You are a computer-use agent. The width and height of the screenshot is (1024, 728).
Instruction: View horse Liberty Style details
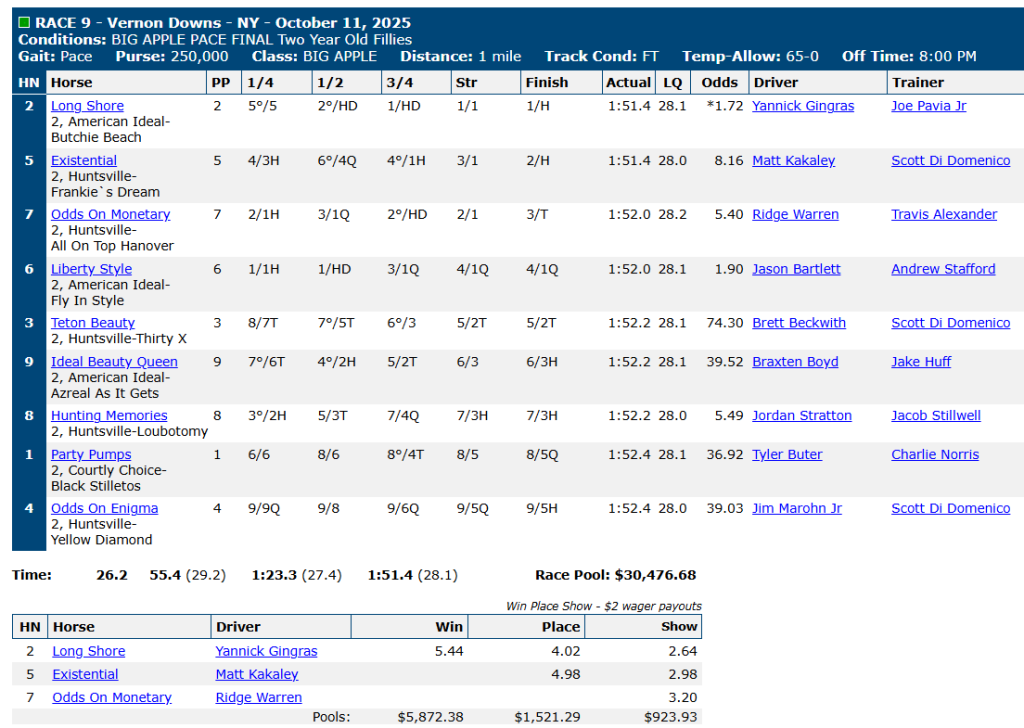point(91,269)
